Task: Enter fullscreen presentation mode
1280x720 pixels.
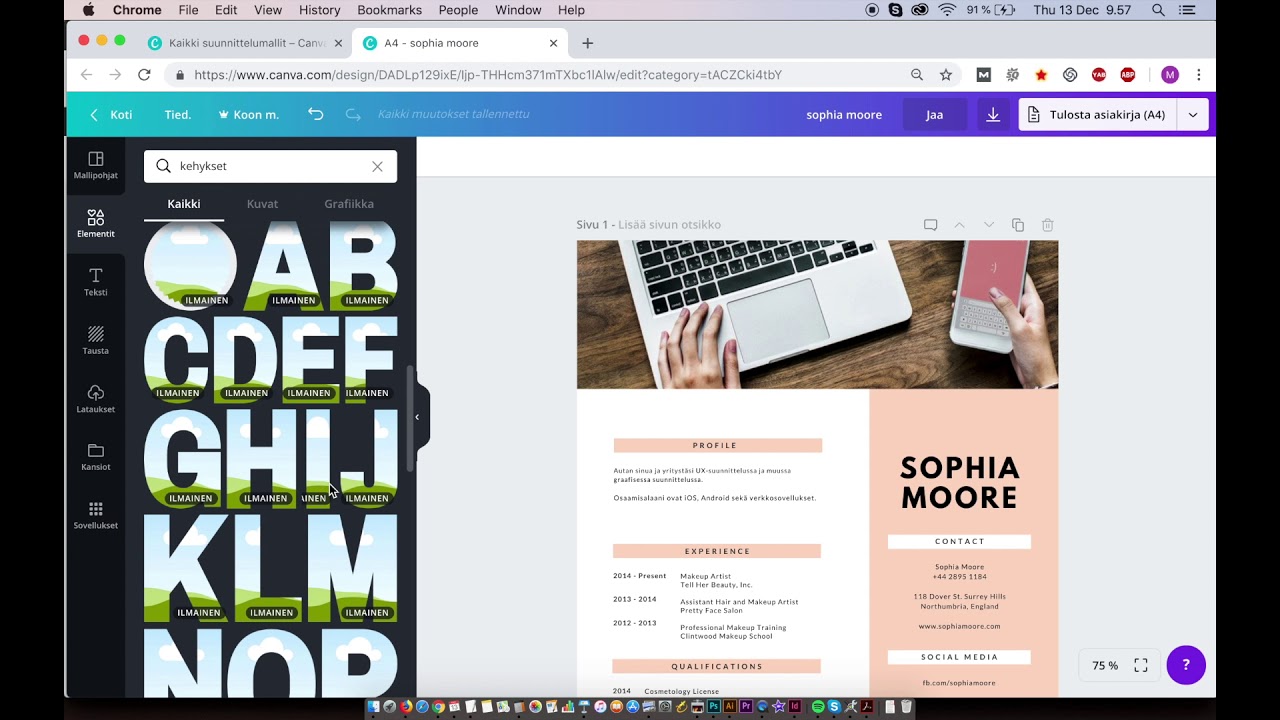Action: tap(1141, 666)
